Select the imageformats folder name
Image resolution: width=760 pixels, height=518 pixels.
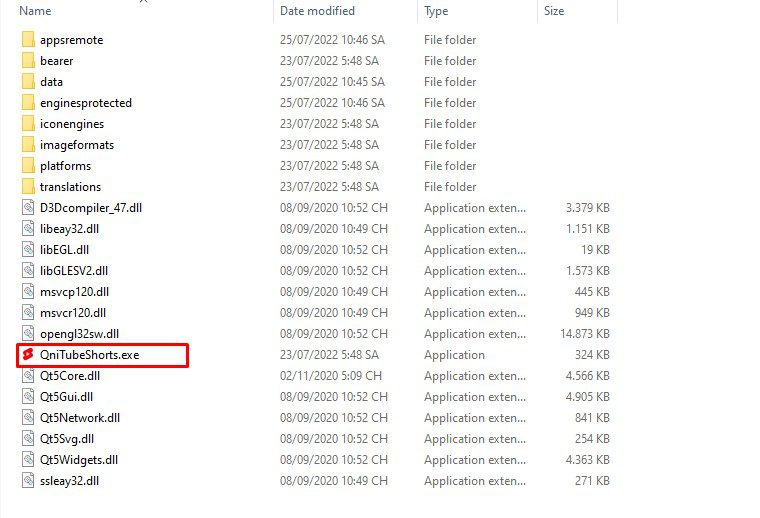point(77,145)
